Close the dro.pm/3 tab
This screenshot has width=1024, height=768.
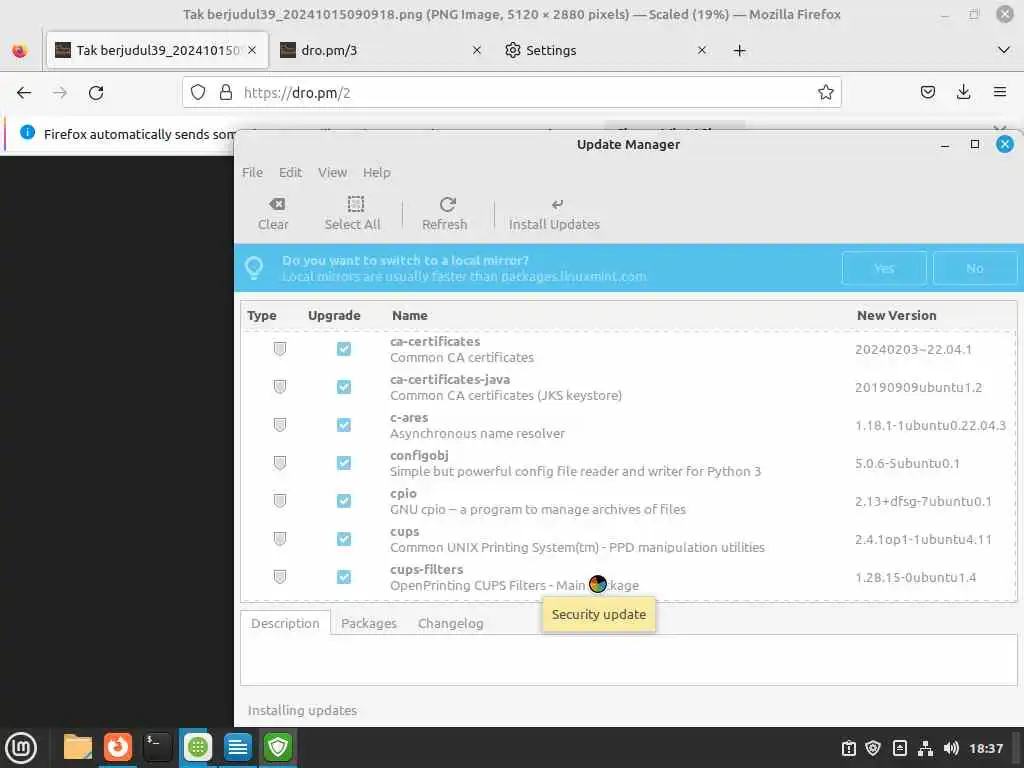pos(477,50)
